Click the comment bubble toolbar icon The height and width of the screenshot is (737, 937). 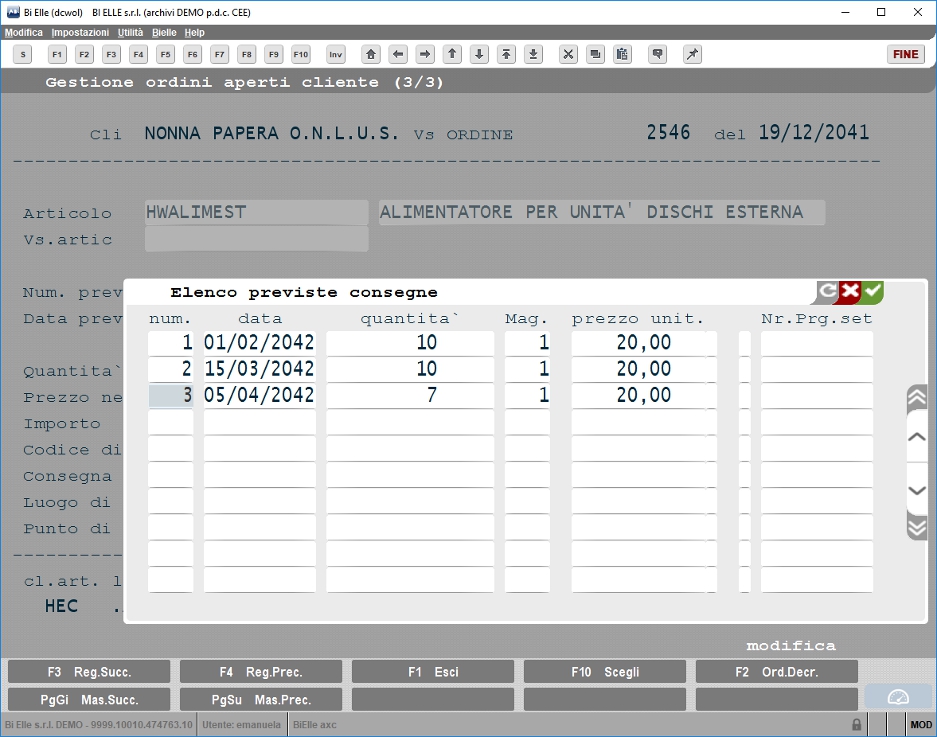[657, 54]
